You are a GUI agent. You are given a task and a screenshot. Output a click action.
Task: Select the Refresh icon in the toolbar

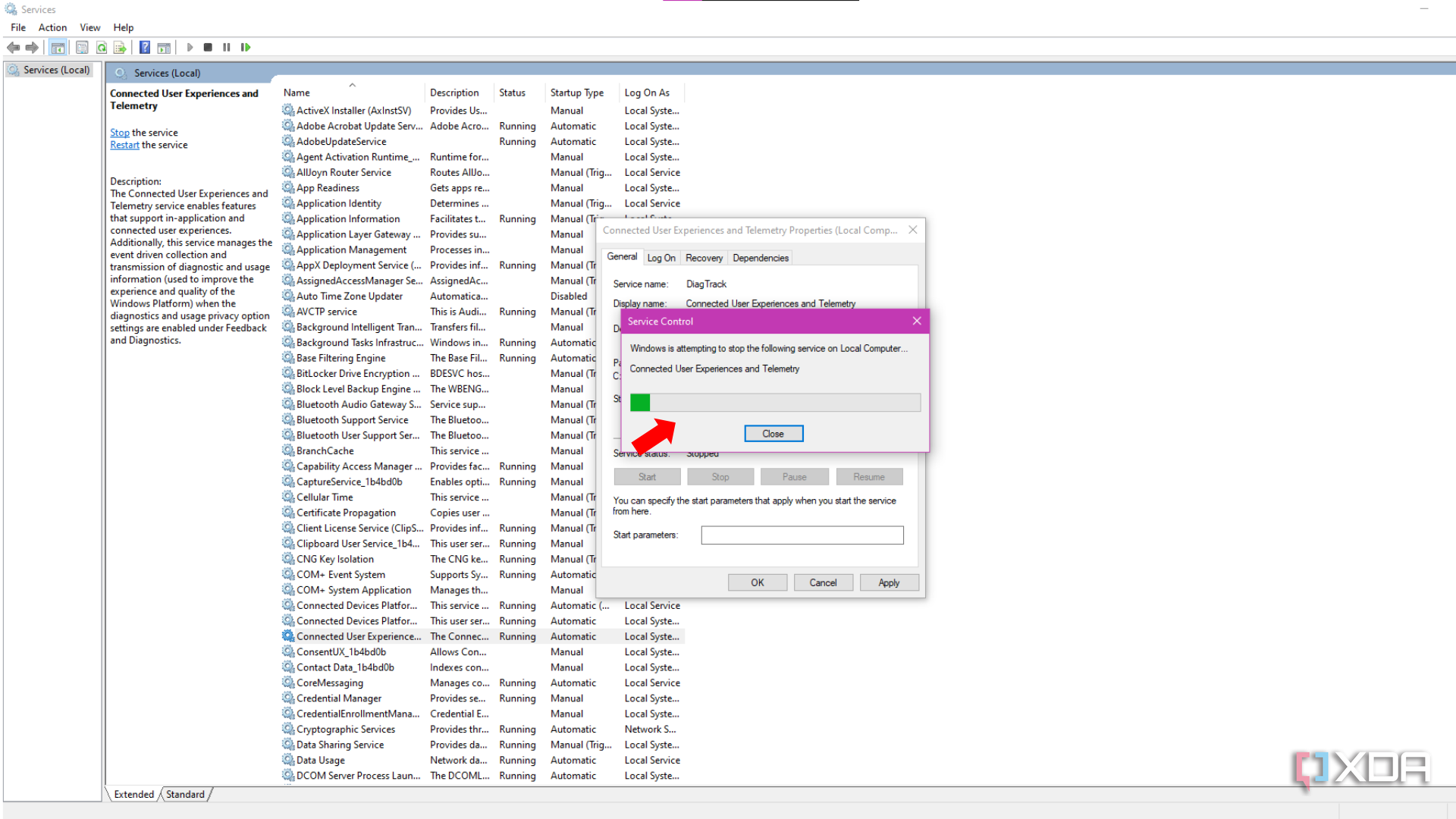point(101,47)
